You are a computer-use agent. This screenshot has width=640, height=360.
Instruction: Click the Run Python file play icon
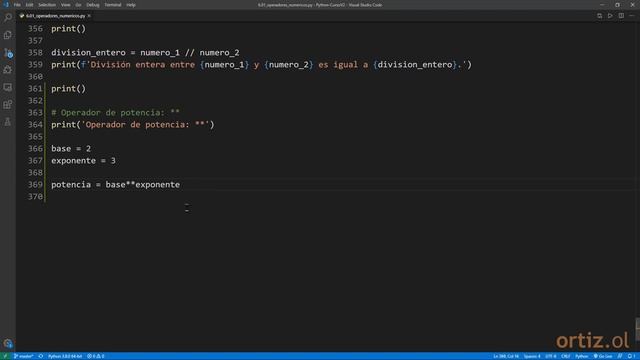pos(610,16)
